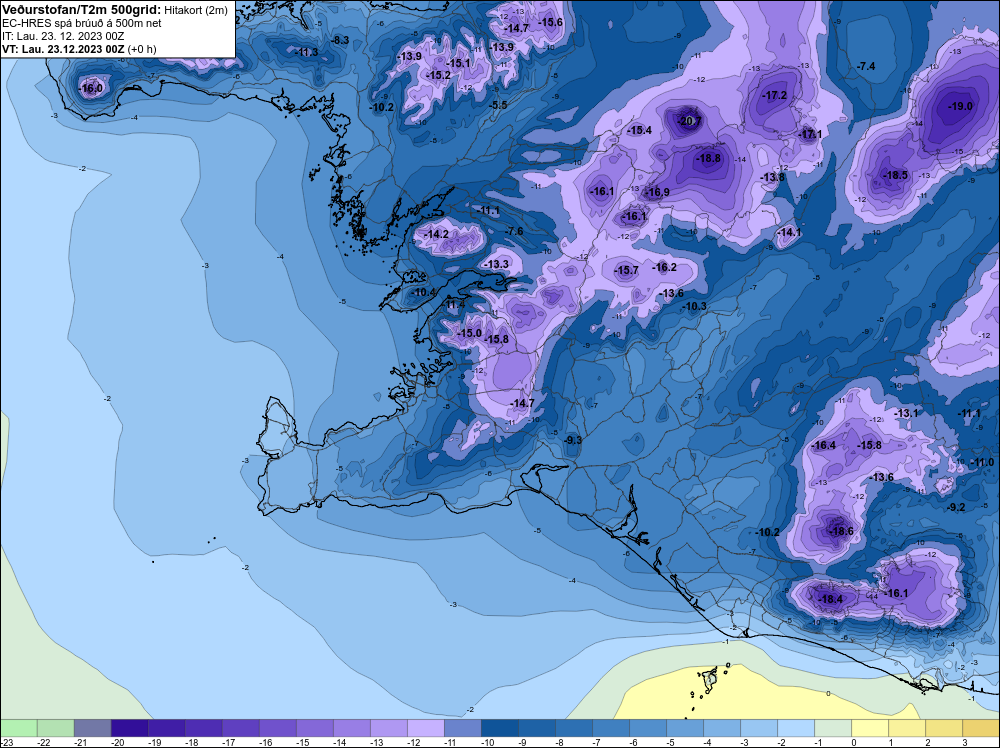The width and height of the screenshot is (1000, 748).
Task: Select the -16.0 temperature reading
Action: tap(90, 88)
